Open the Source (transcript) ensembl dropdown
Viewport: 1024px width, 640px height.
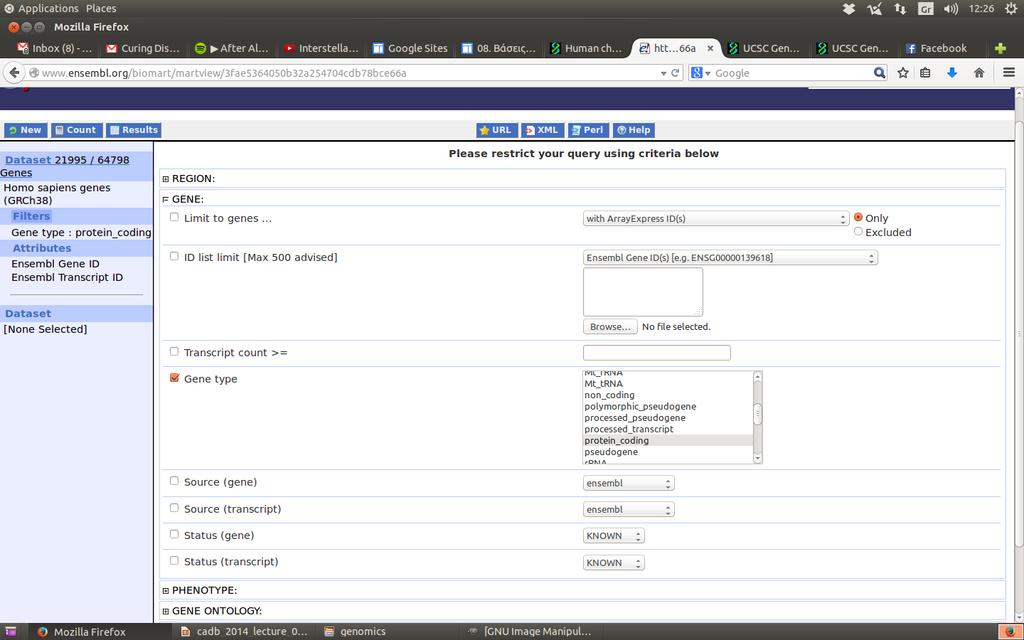[x=628, y=509]
